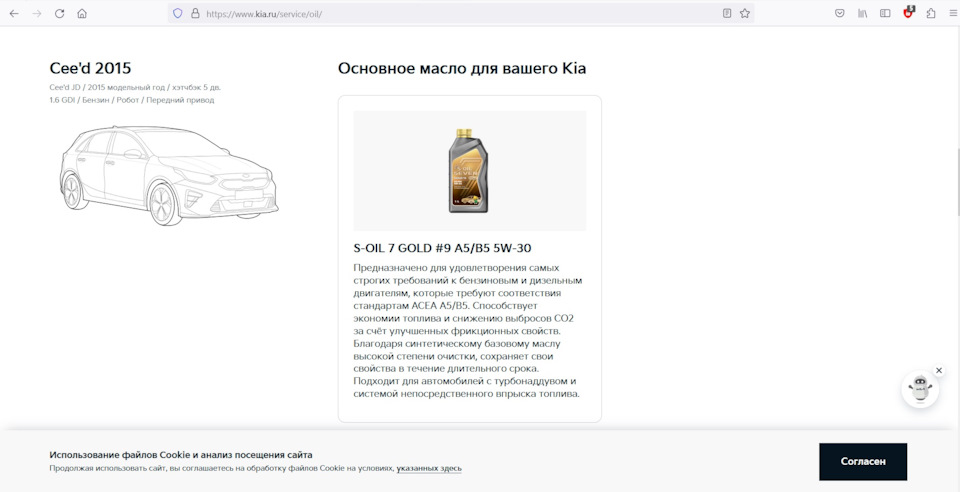The image size is (960, 492).
Task: Click the oil description paragraph
Action: pyautogui.click(x=468, y=331)
